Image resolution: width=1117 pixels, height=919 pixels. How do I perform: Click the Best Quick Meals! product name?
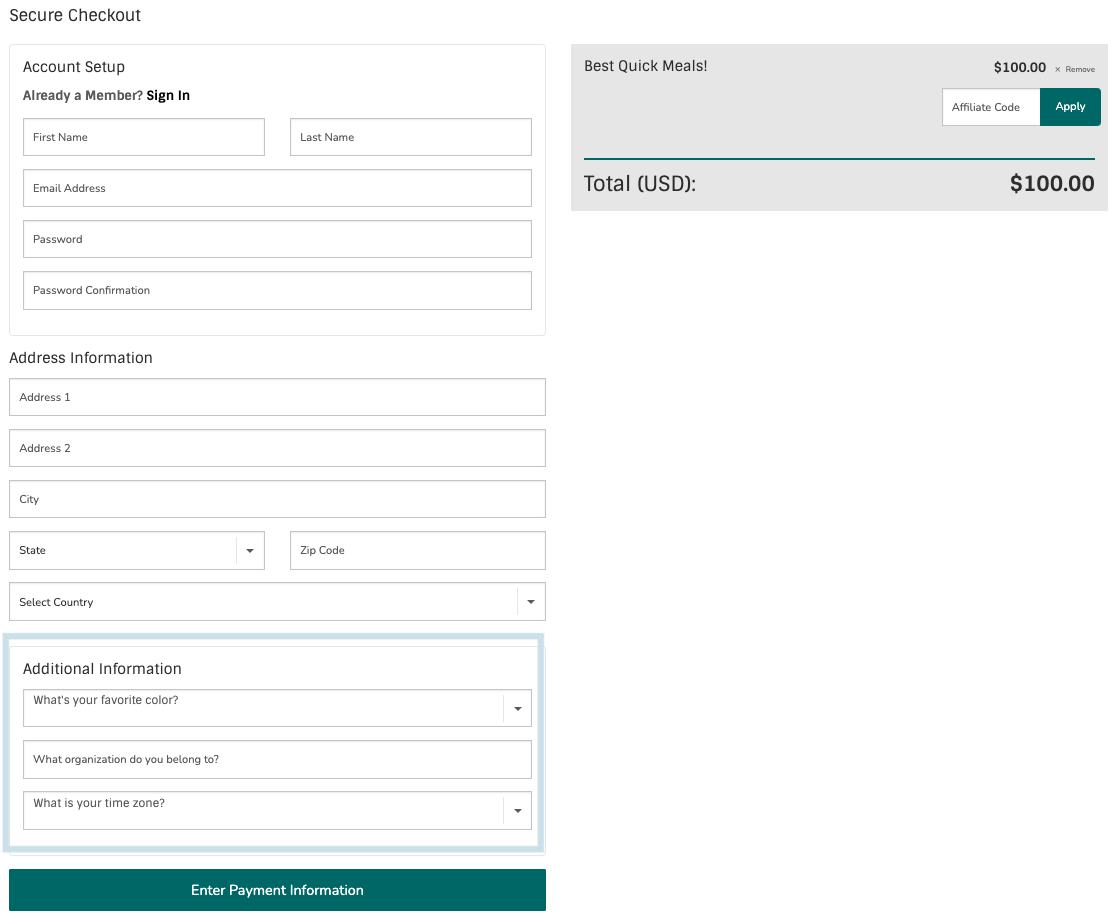(x=645, y=66)
